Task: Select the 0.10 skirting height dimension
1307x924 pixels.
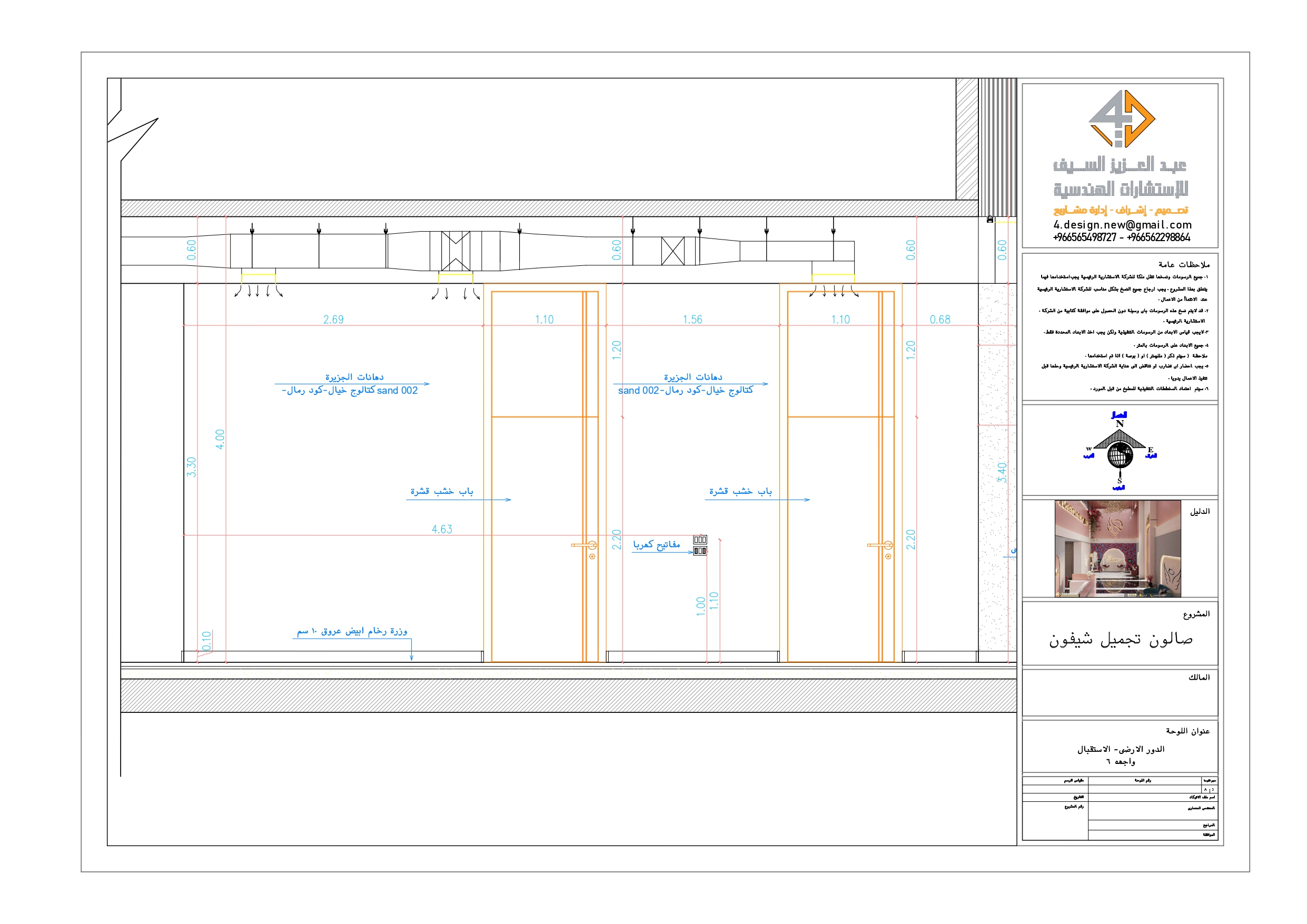Action: [x=206, y=640]
